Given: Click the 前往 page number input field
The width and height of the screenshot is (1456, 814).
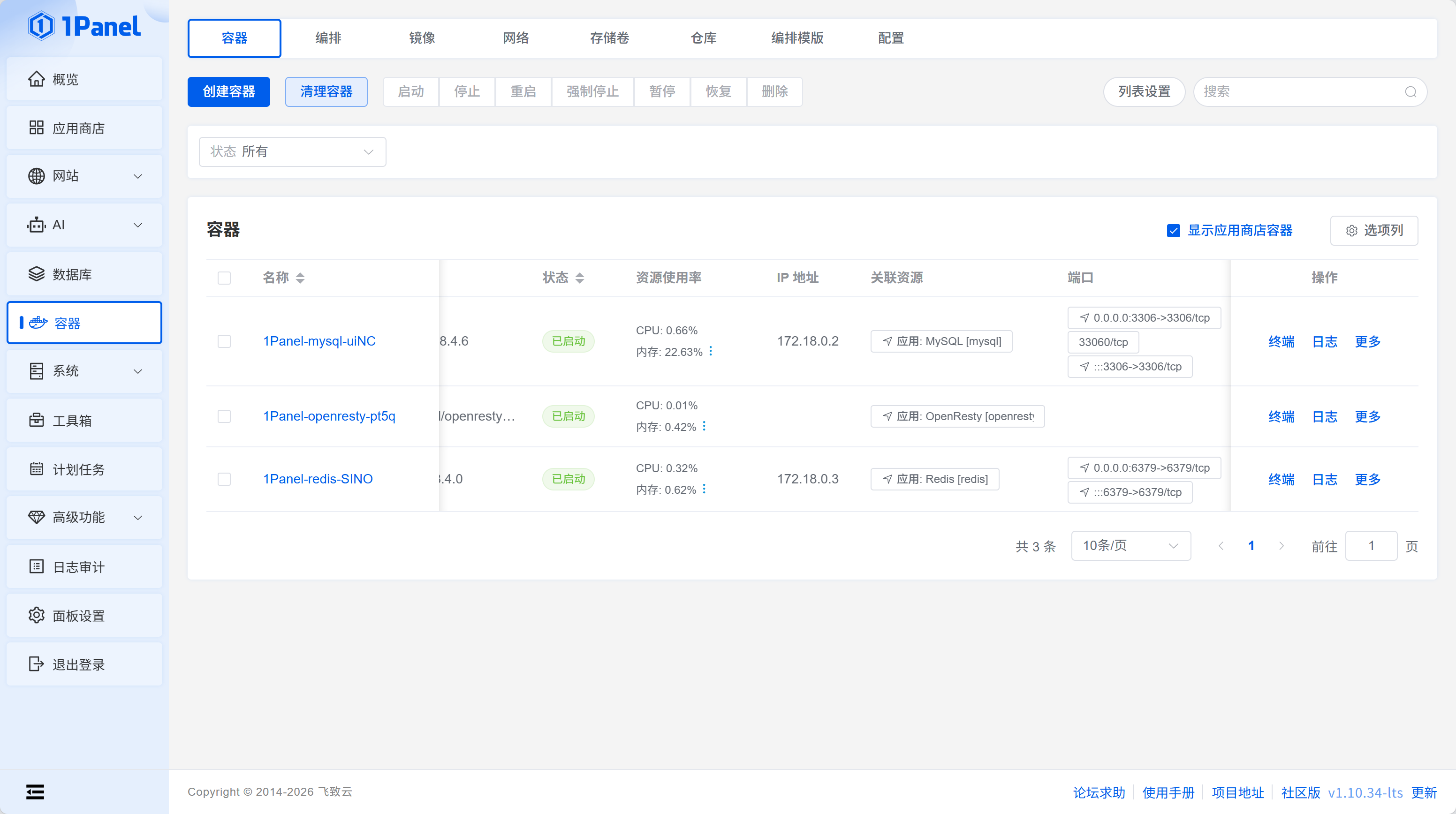Looking at the screenshot, I should (x=1371, y=546).
